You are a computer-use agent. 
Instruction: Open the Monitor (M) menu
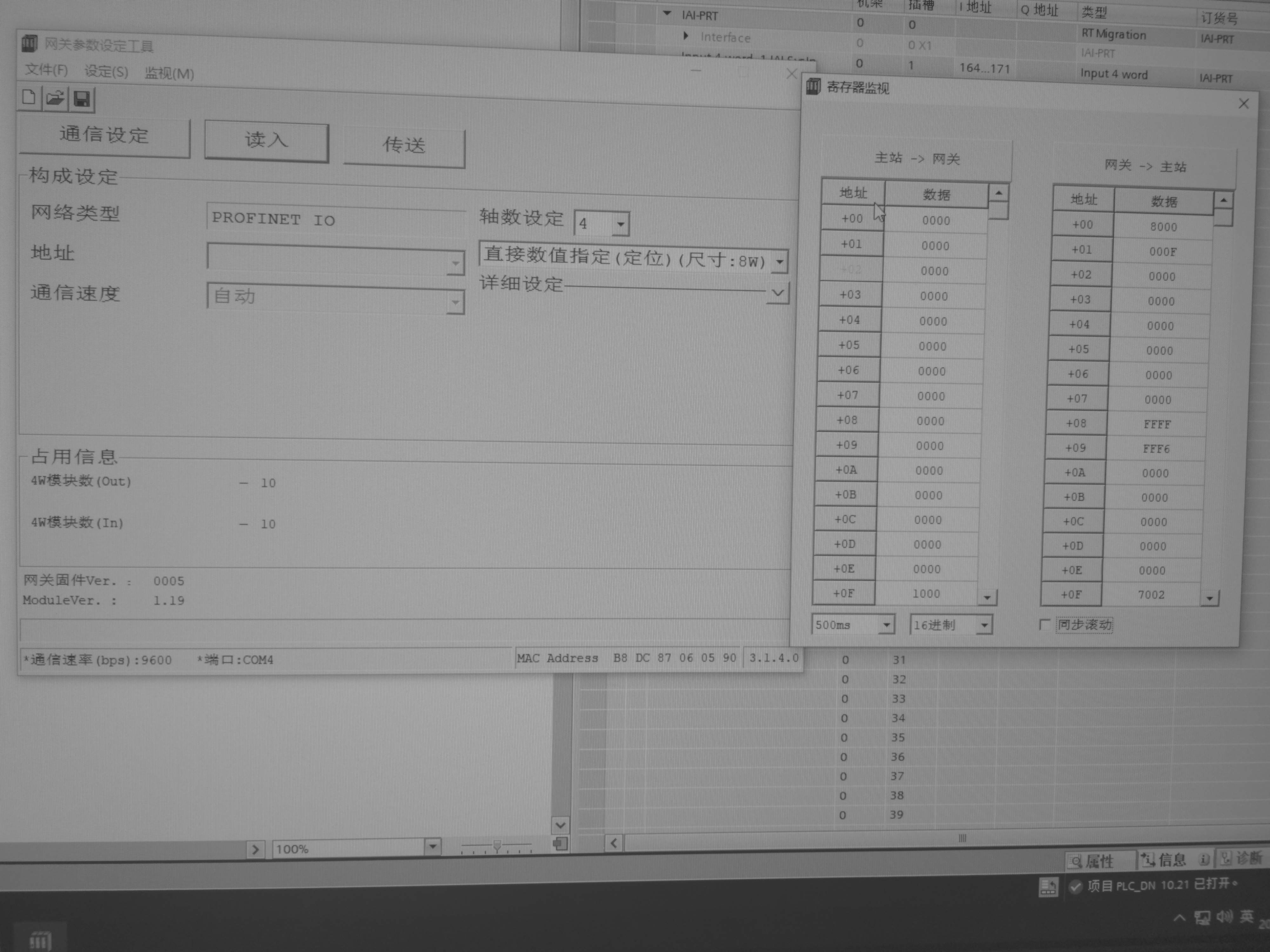[x=169, y=73]
